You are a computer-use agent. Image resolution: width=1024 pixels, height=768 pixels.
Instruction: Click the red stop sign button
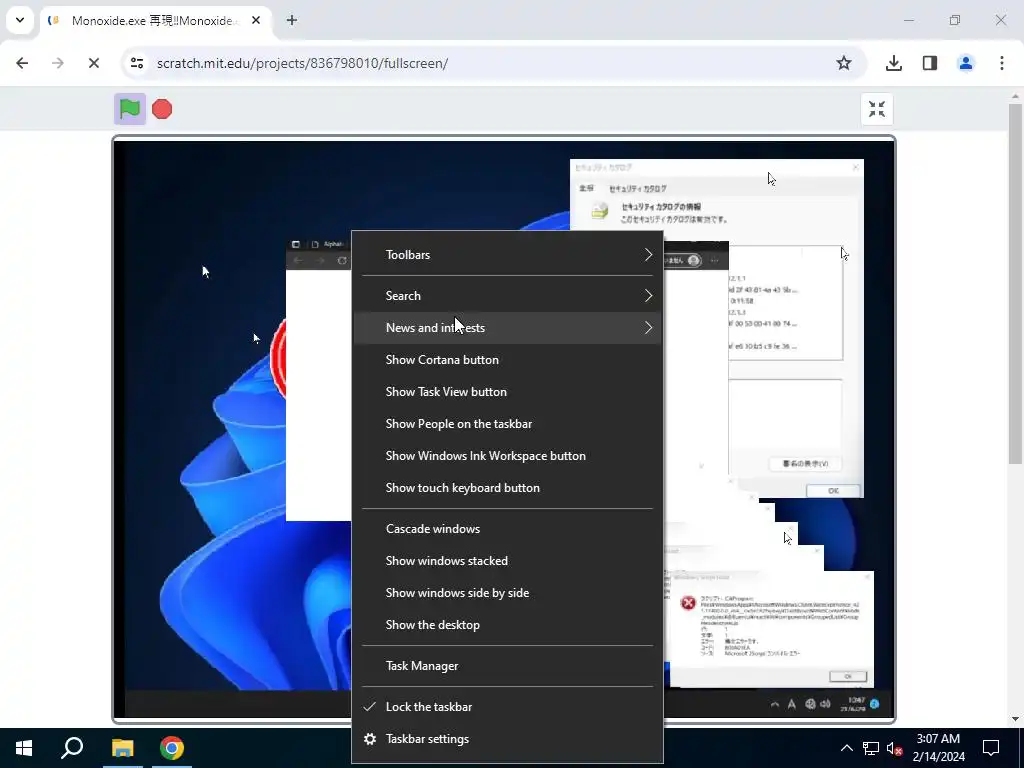162,109
